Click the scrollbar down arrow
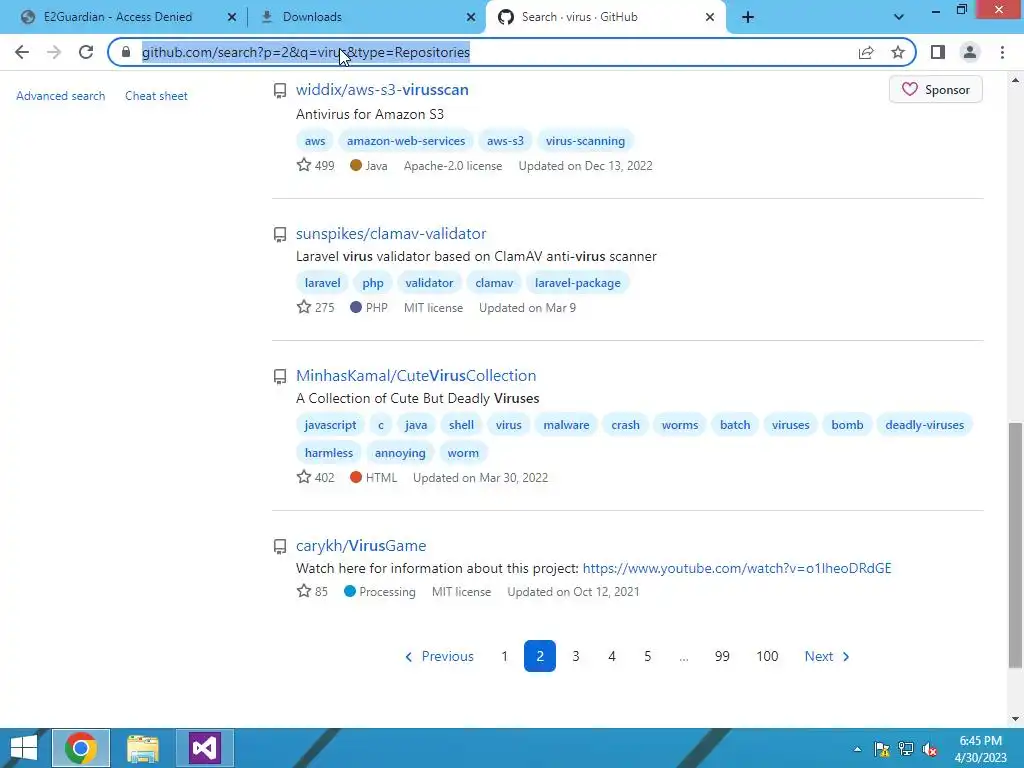The width and height of the screenshot is (1024, 768). [x=1015, y=719]
